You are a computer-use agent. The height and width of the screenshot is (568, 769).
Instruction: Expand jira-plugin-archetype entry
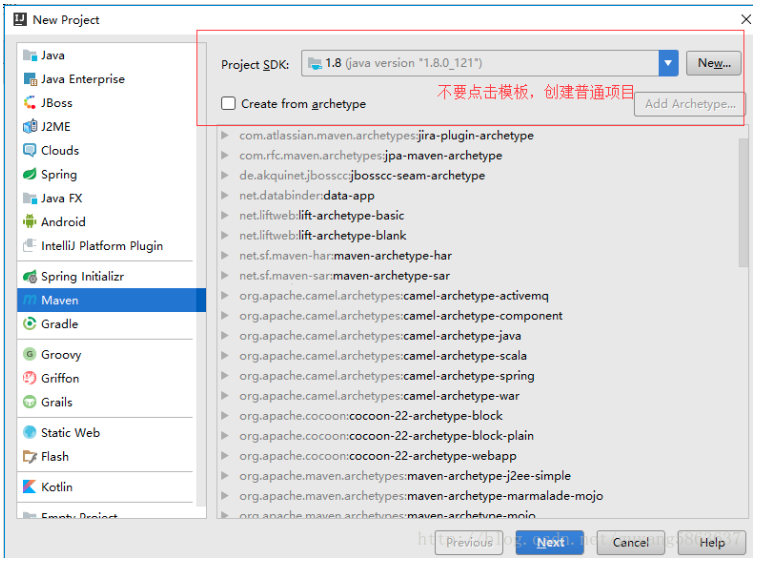coord(225,135)
